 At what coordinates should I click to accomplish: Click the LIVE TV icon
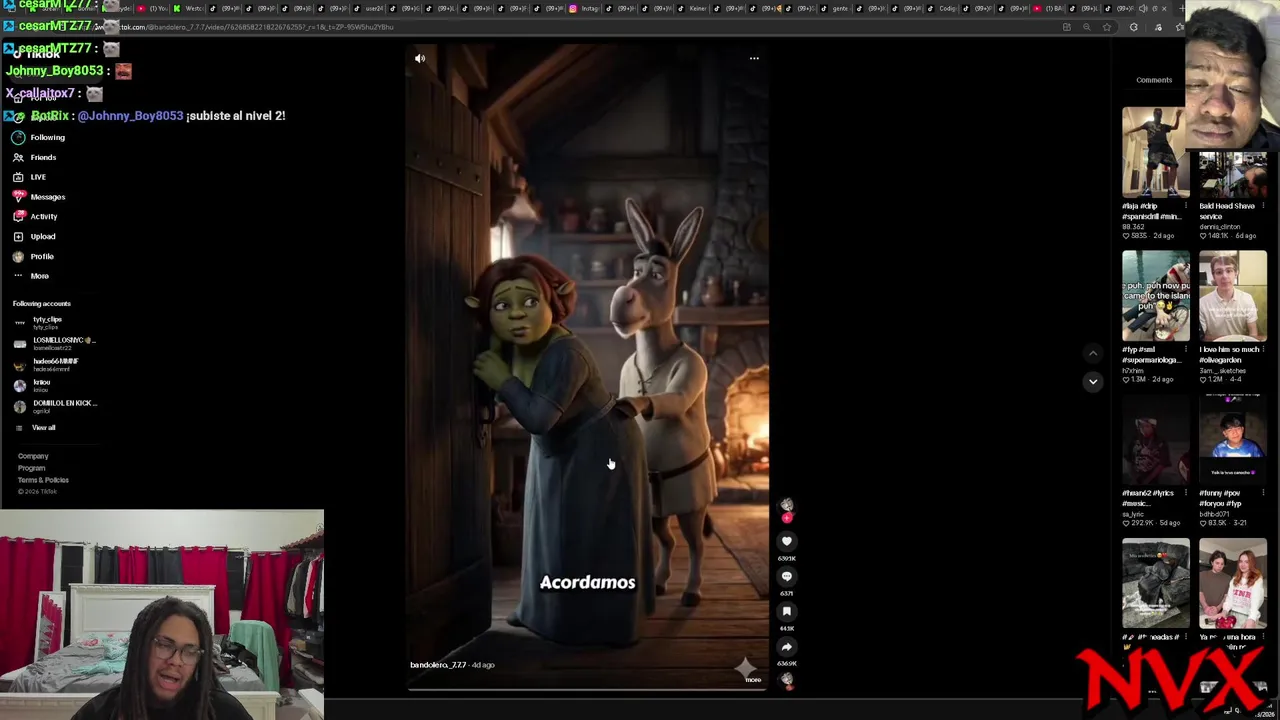coord(18,177)
